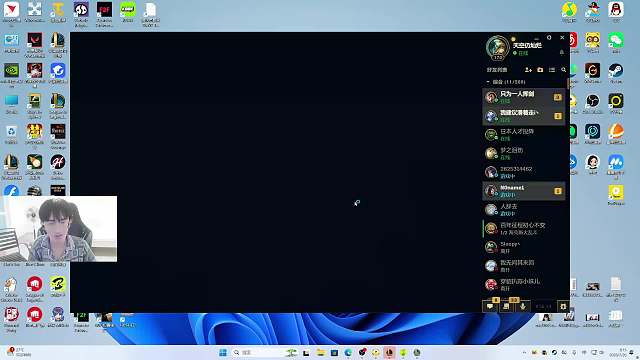The image size is (640, 360).
Task: Select friend Mlname1
Action: tap(524, 191)
